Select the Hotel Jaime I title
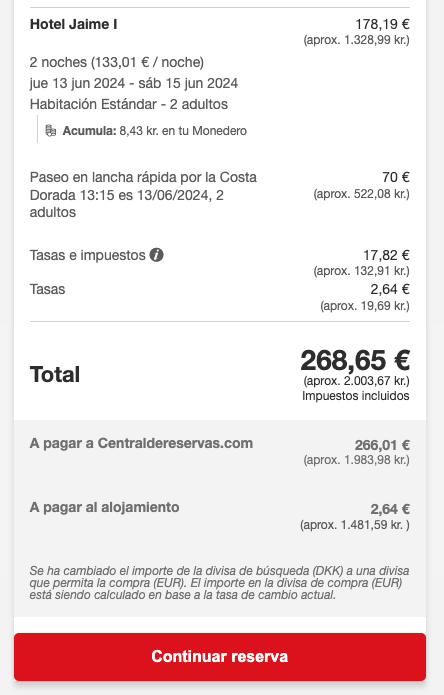Viewport: 444px width, 695px height. [x=74, y=24]
